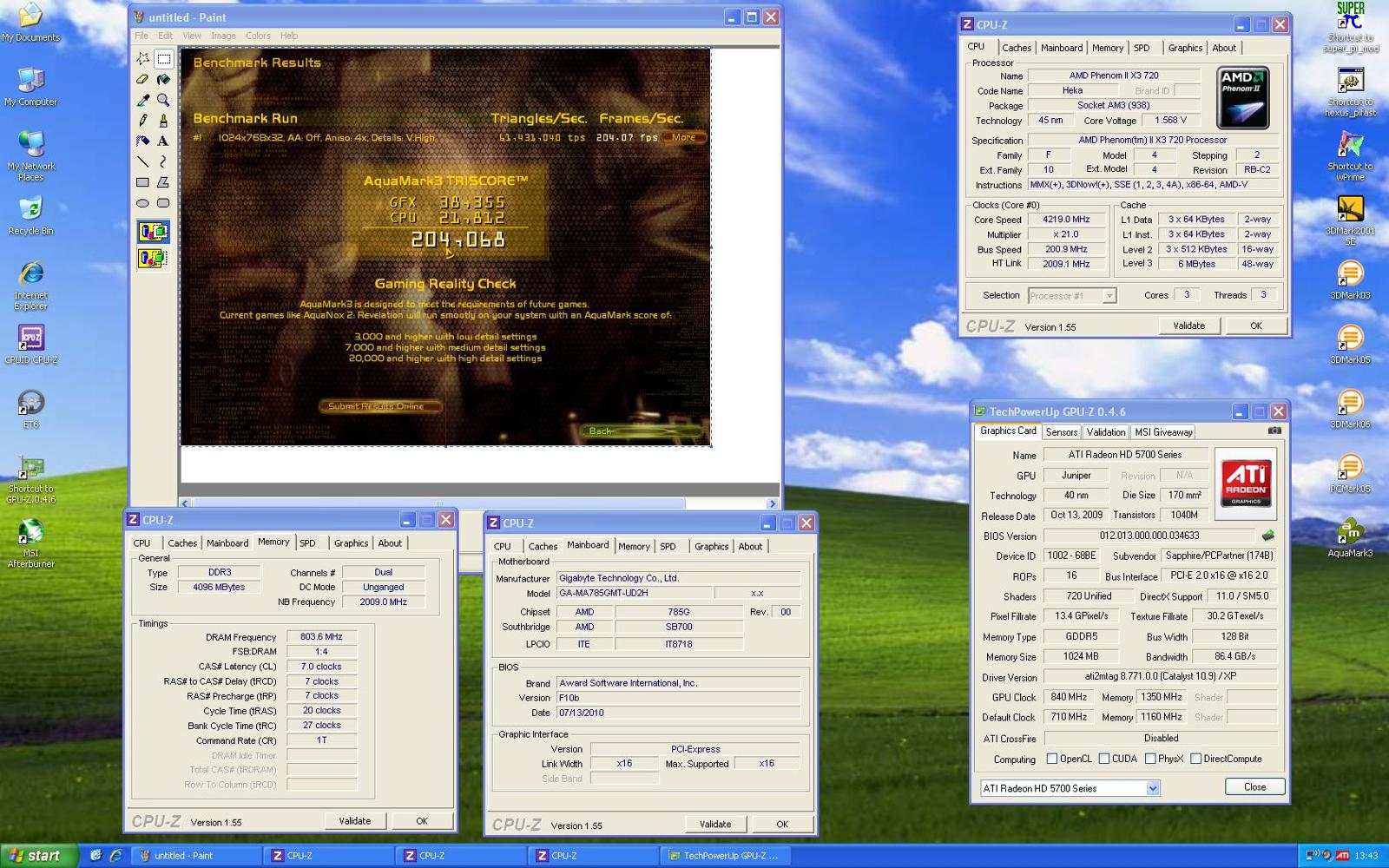Click the BIOS date 07/13/2010 field
1389x868 pixels.
[678, 713]
